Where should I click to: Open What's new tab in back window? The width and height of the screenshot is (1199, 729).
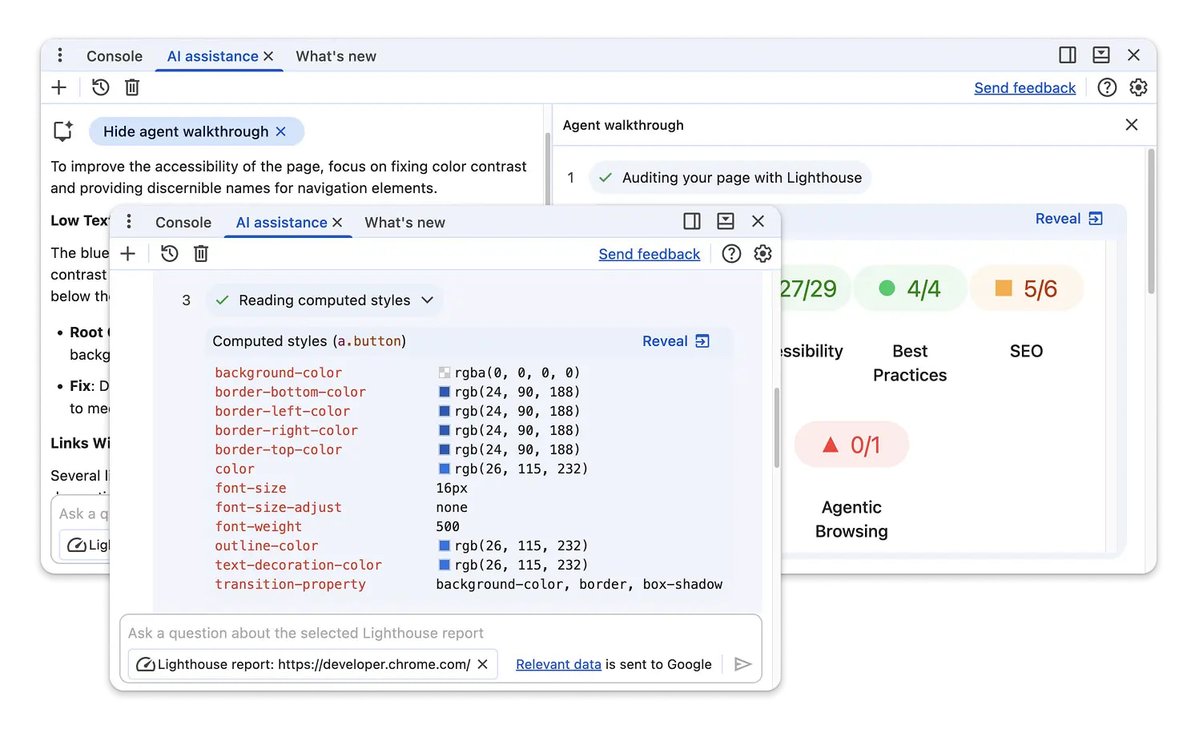click(336, 56)
